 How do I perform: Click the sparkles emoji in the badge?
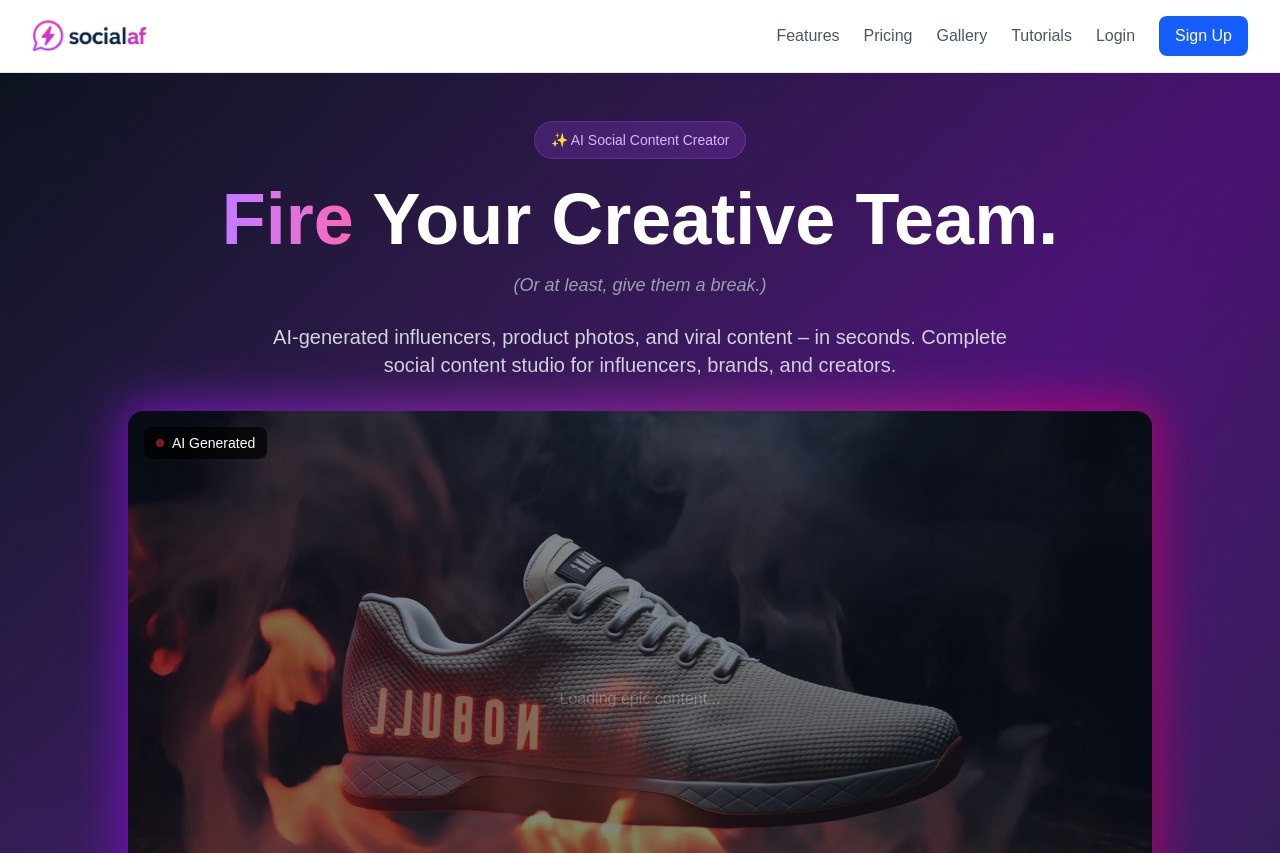(x=559, y=140)
